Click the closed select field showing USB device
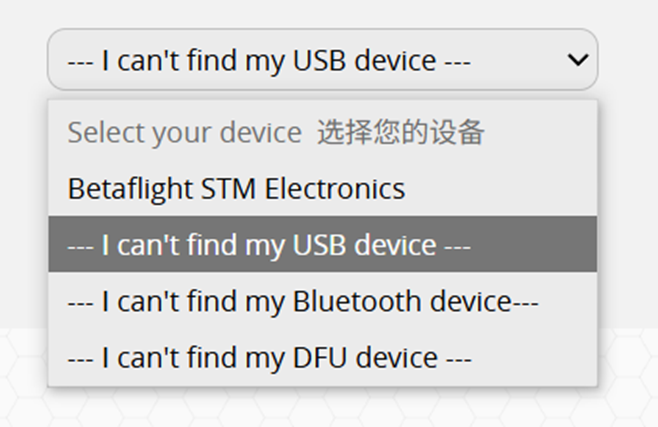 pyautogui.click(x=322, y=60)
